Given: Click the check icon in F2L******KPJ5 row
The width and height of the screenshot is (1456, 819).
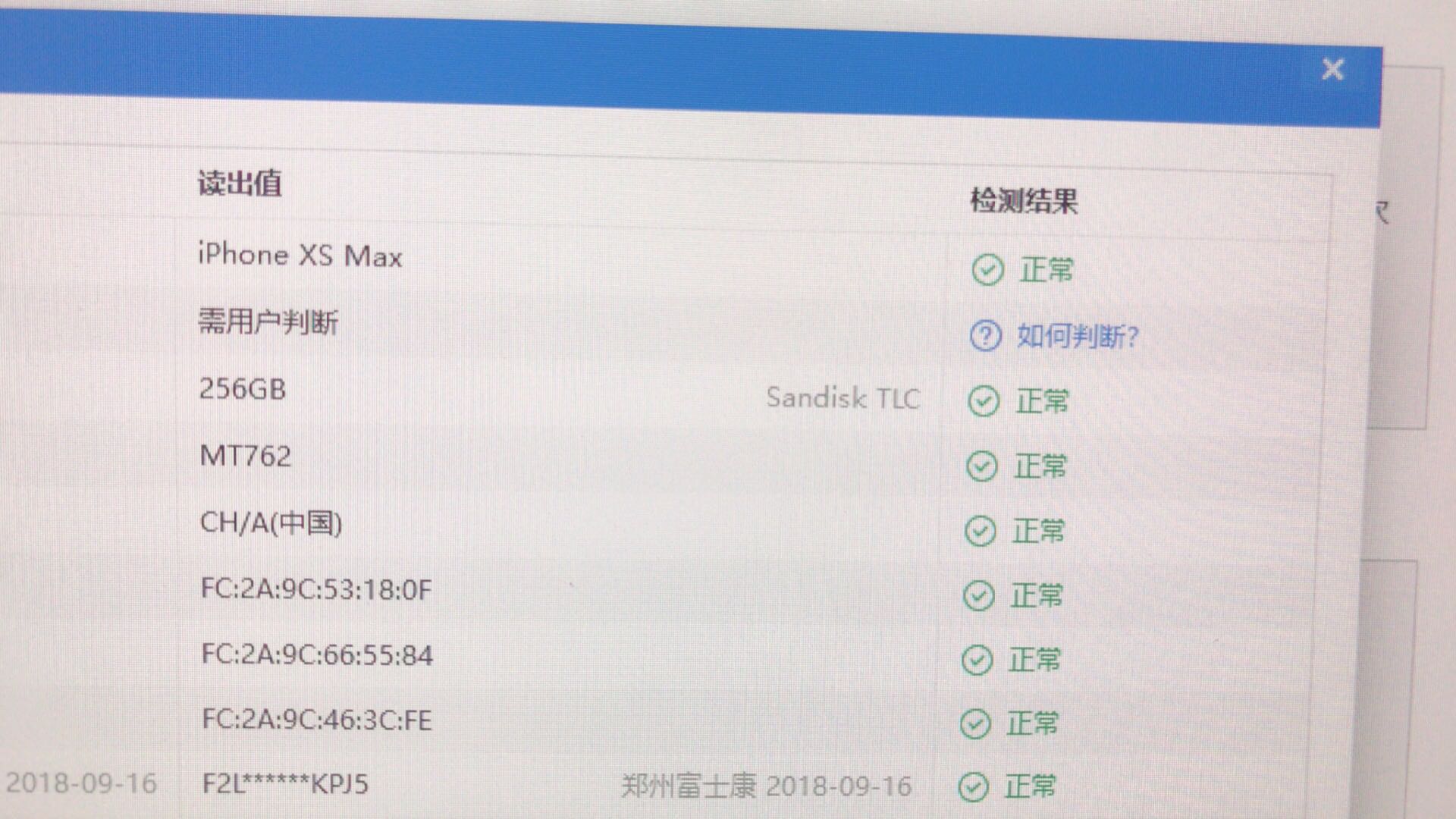Looking at the screenshot, I should click(973, 787).
